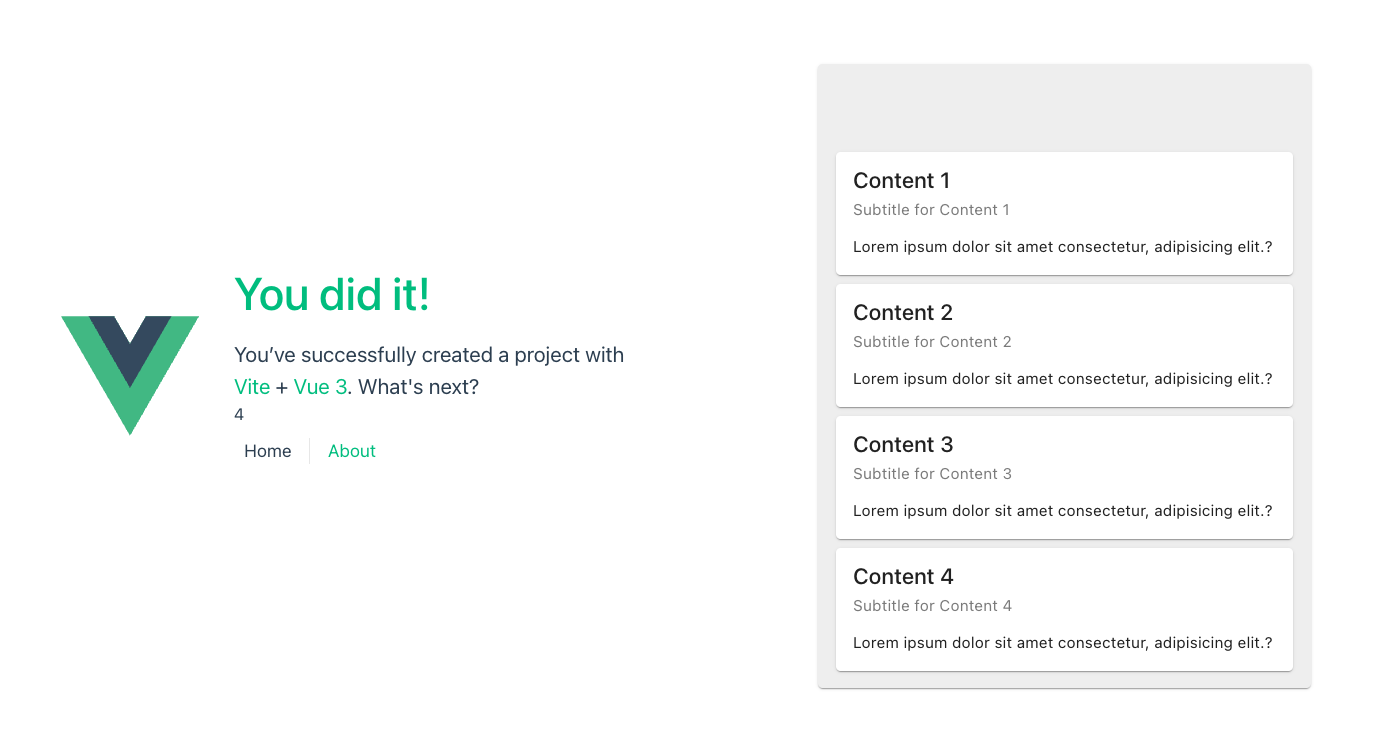Click "Subtitle for Content 4" text
1384x745 pixels.
point(932,606)
